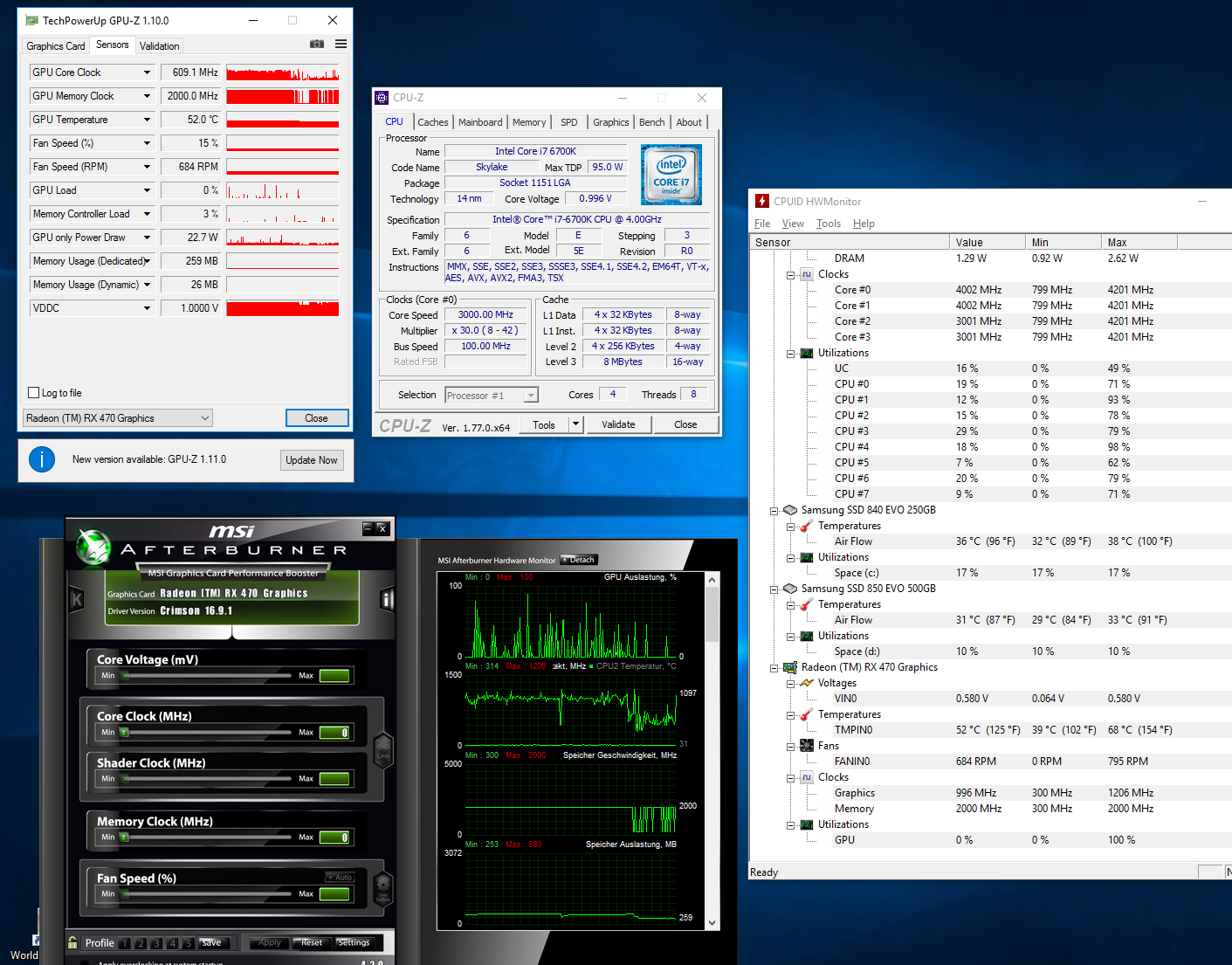Open the GPU Temperature sensor dropdown
Image resolution: width=1232 pixels, height=965 pixels.
[x=147, y=120]
